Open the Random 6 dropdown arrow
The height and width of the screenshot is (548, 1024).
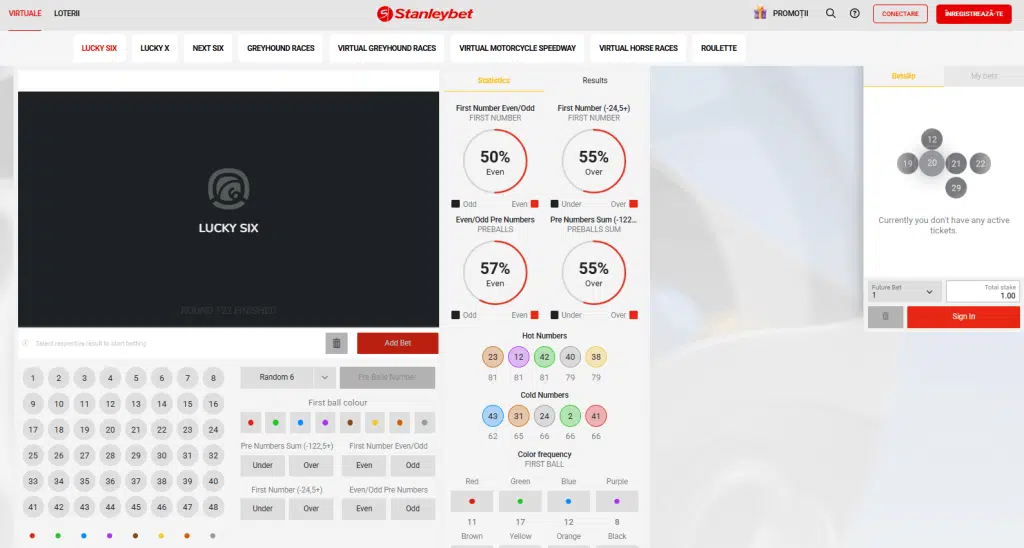click(x=325, y=378)
